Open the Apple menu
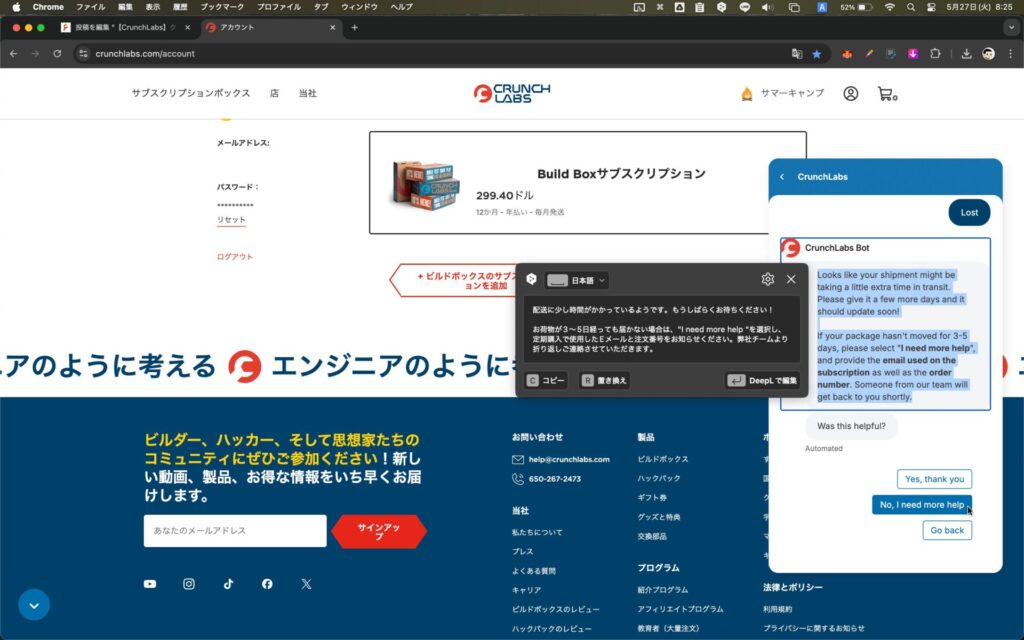Viewport: 1024px width, 640px height. tap(16, 7)
